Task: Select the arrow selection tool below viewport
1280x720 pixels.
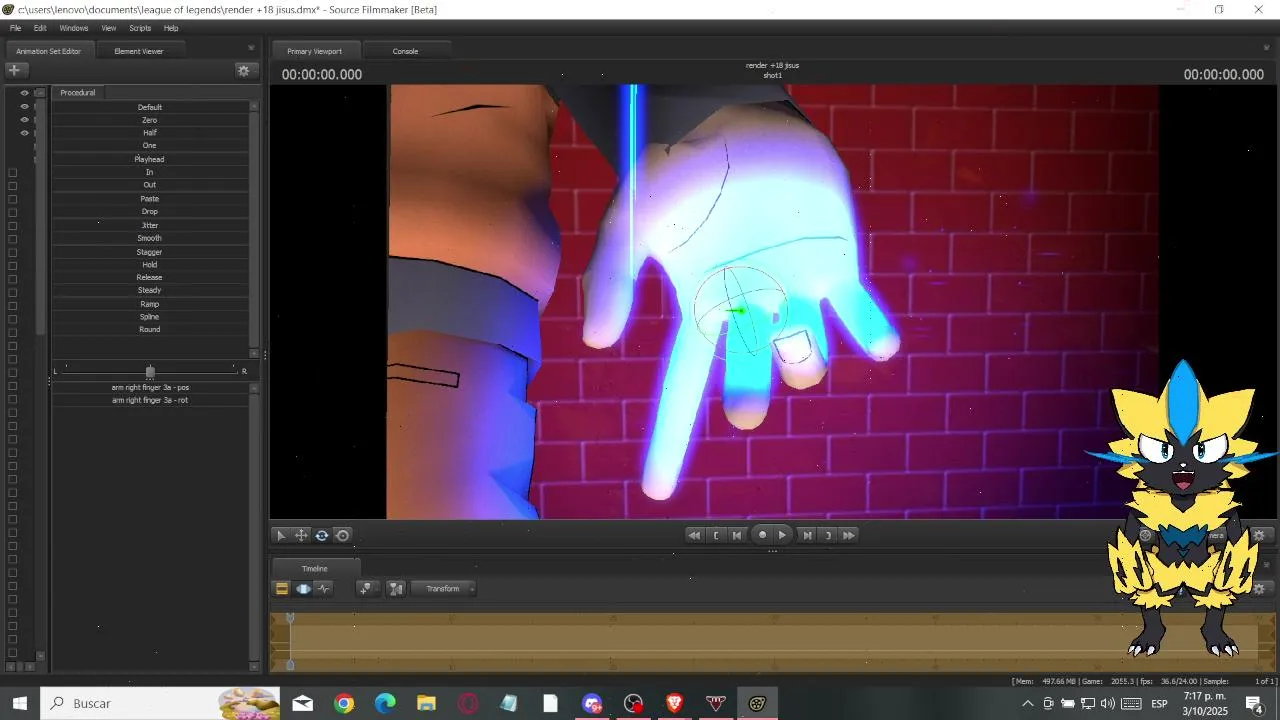Action: click(x=281, y=535)
